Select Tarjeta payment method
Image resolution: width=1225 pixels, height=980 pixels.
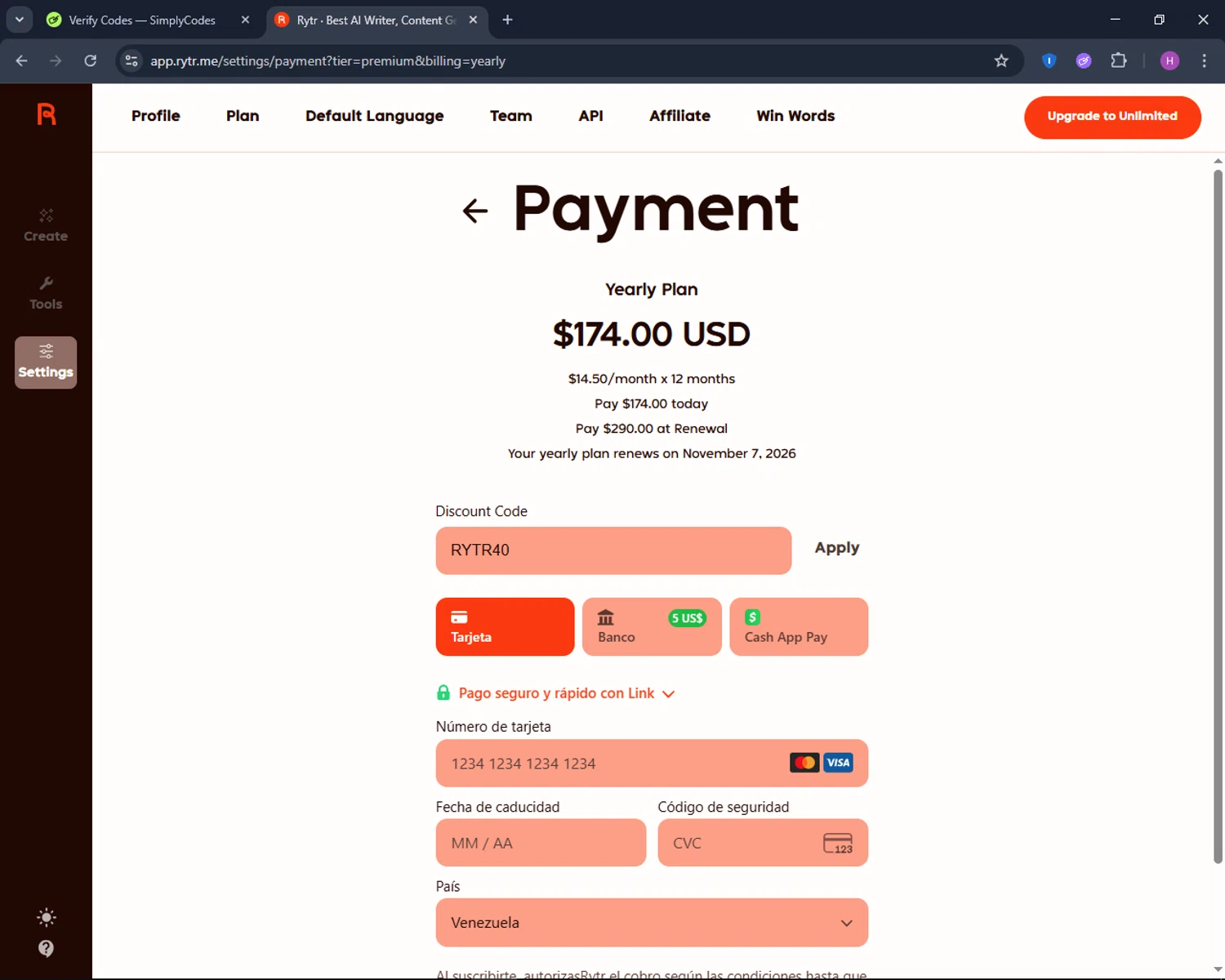coord(505,626)
